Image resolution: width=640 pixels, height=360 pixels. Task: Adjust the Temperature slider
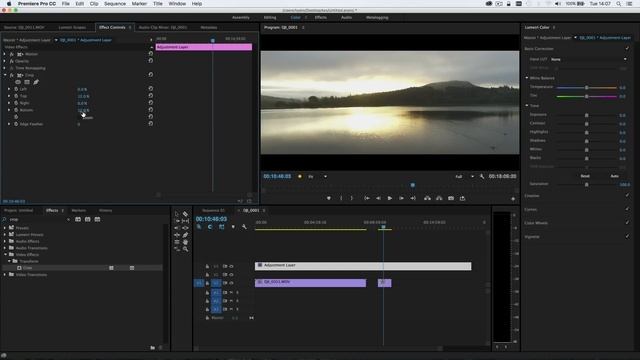[x=587, y=87]
